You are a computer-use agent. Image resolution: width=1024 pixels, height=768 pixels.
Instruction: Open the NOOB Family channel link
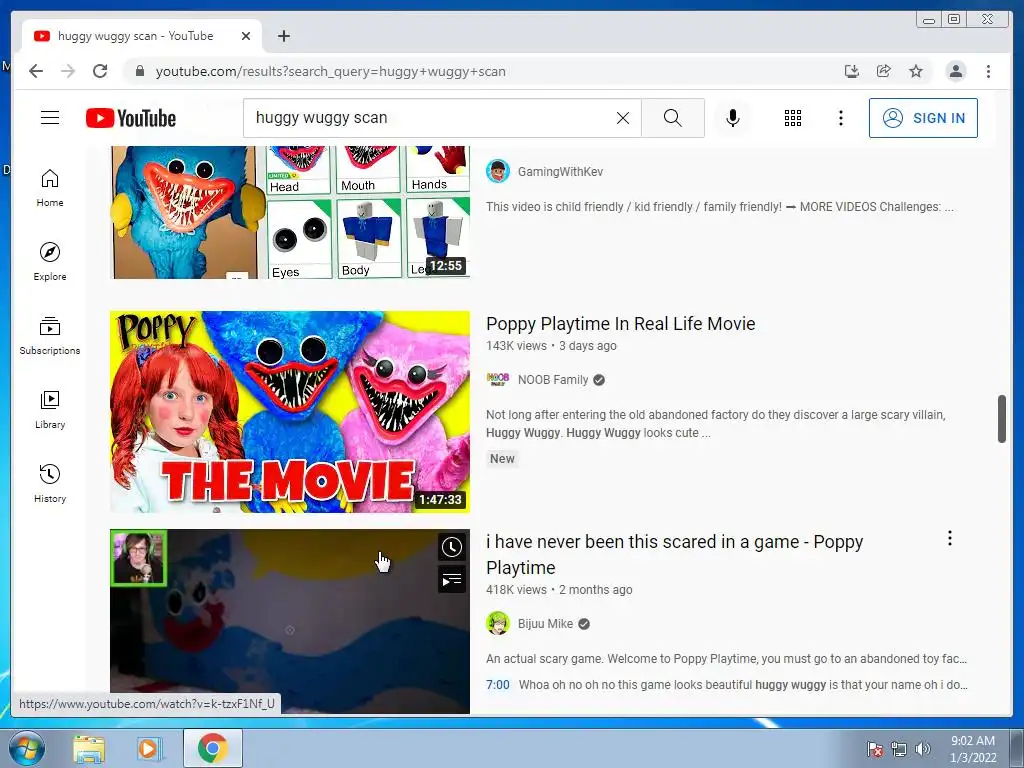coord(552,379)
